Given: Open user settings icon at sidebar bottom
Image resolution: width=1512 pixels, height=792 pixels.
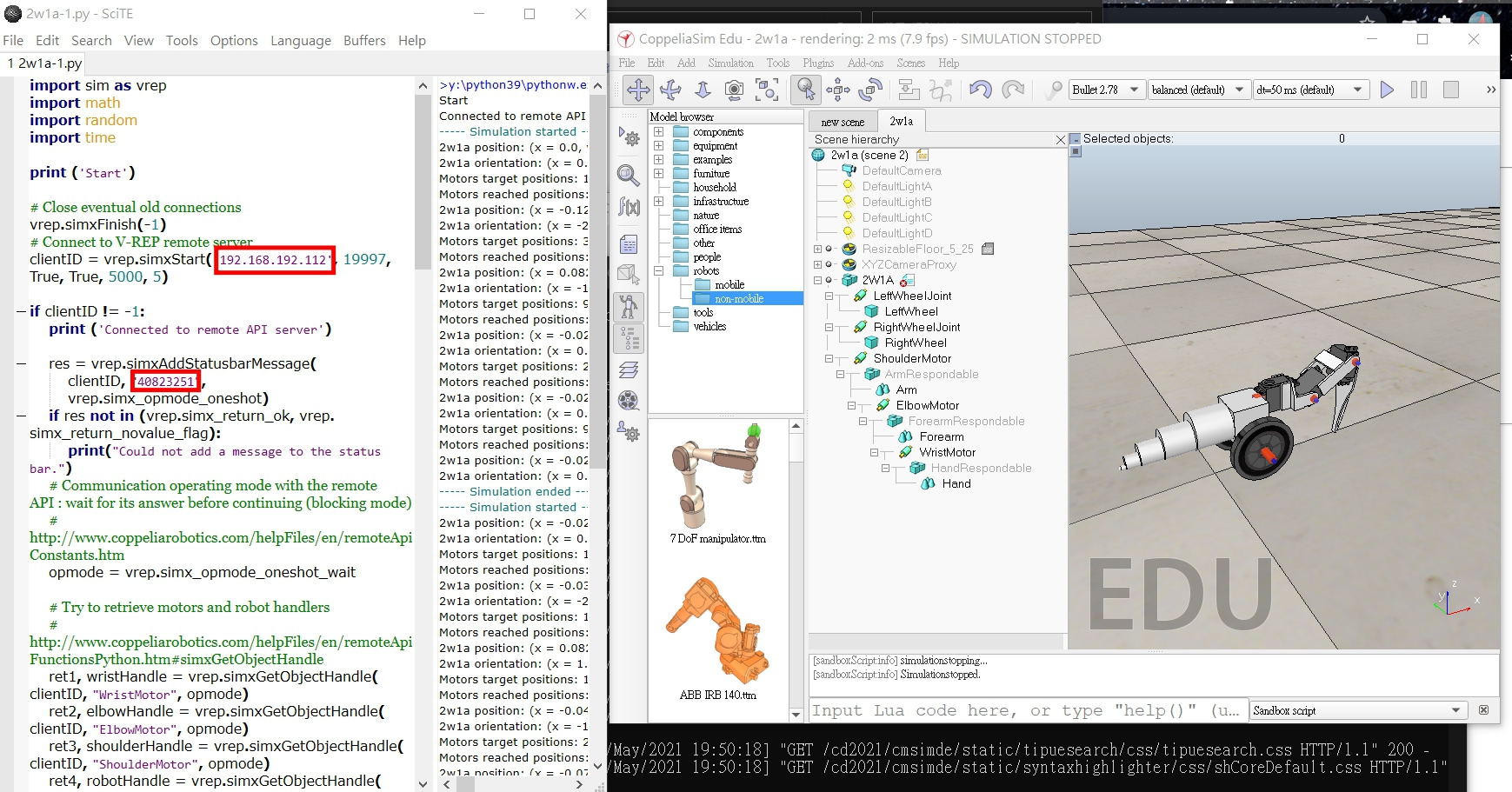Looking at the screenshot, I should (629, 431).
